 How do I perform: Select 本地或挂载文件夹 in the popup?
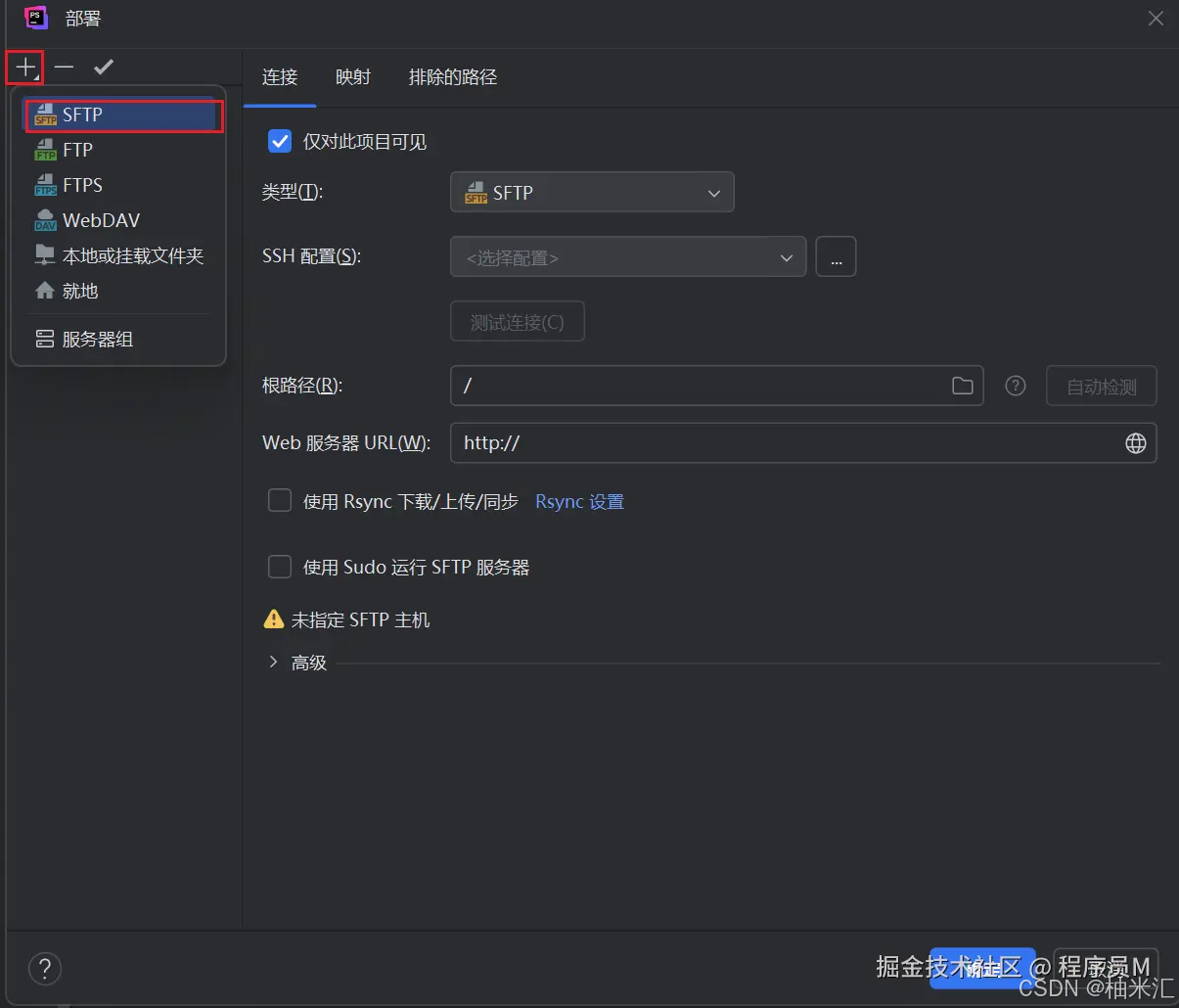pyautogui.click(x=118, y=255)
